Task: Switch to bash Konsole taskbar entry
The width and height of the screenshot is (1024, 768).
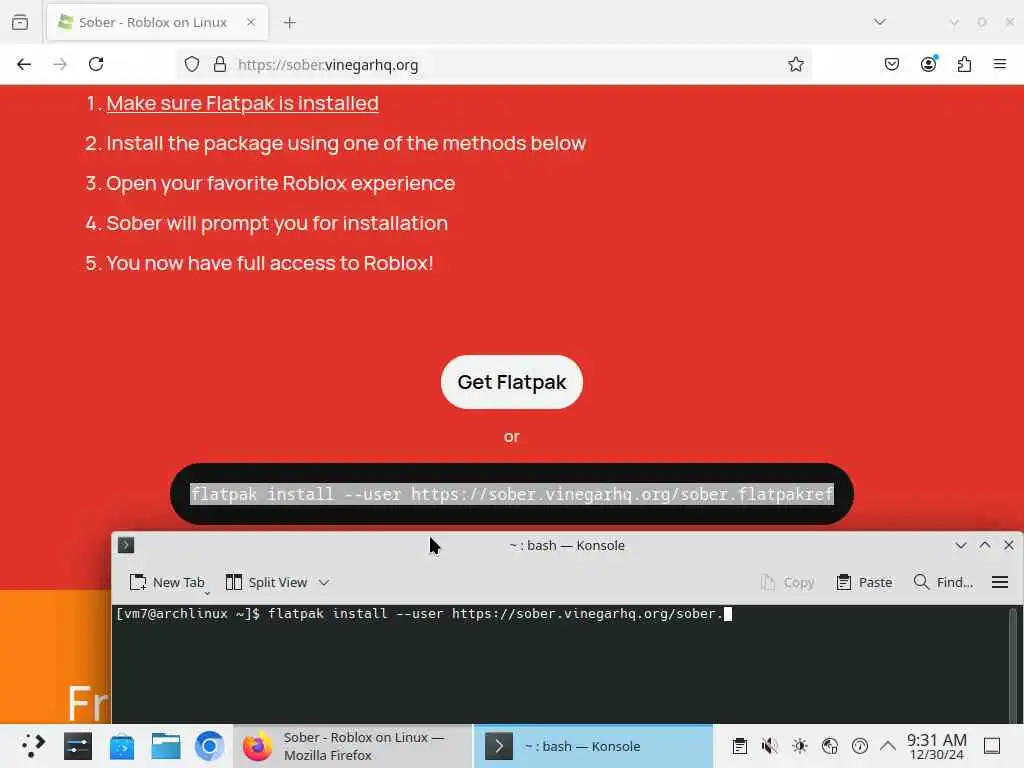Action: [593, 746]
